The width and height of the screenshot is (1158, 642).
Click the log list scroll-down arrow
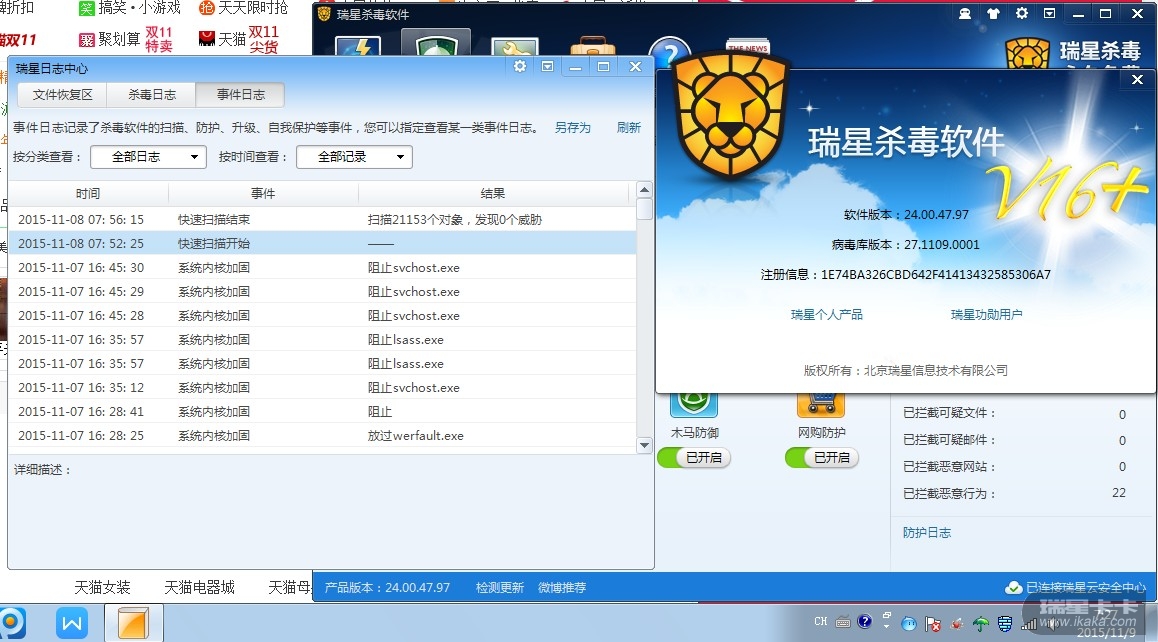(x=644, y=445)
